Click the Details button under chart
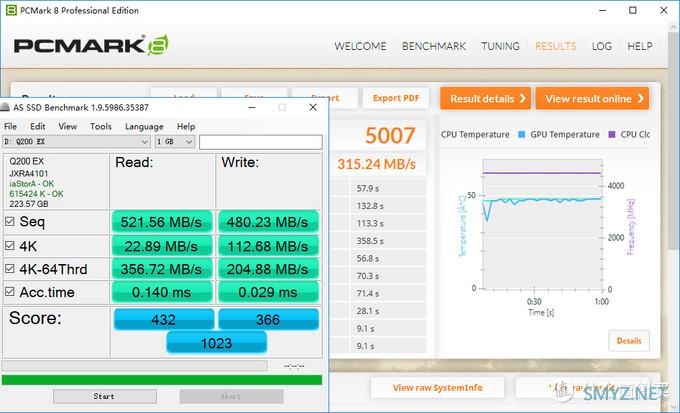 point(629,341)
